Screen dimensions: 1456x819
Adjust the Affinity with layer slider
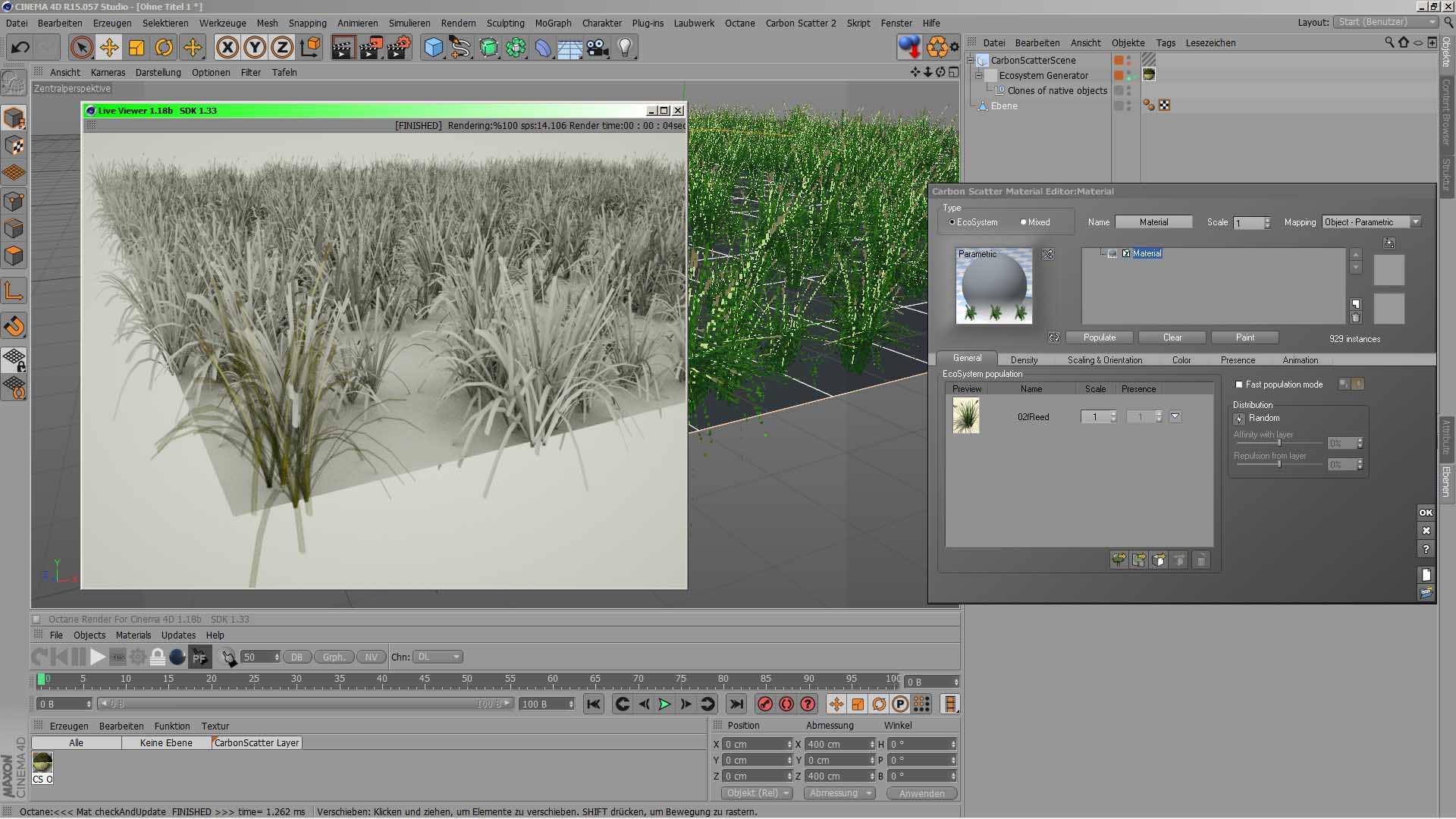point(1279,443)
